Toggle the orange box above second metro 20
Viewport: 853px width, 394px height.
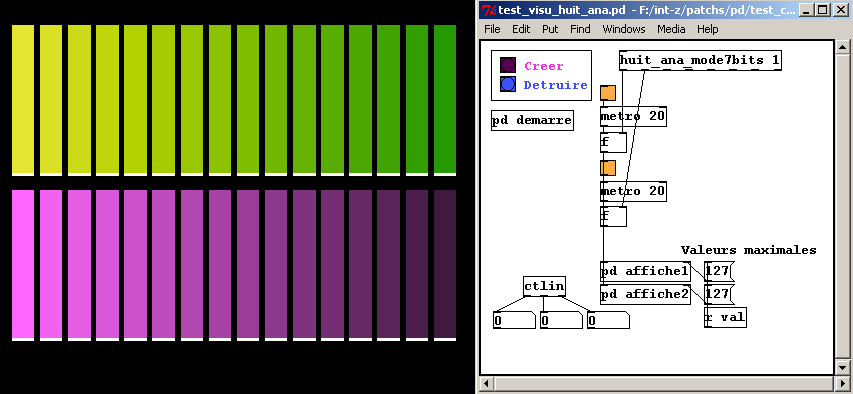pos(608,168)
